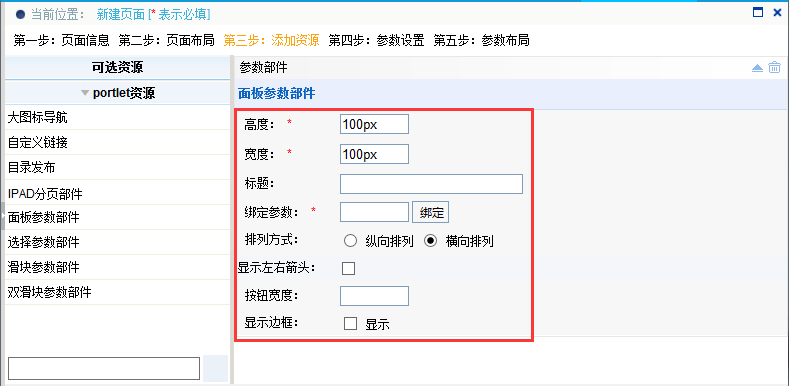
Task: Enable 显示左右箭头 checkbox
Action: (x=348, y=268)
